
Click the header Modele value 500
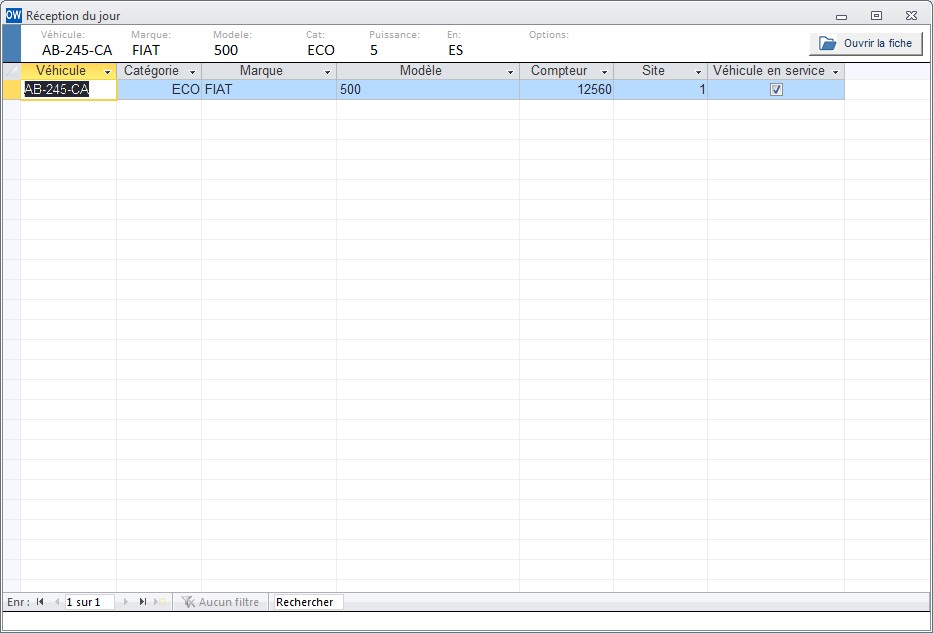click(226, 50)
